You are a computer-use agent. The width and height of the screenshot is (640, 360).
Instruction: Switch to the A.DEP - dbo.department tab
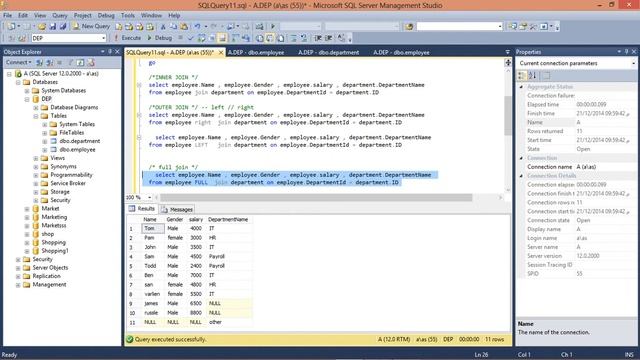pyautogui.click(x=329, y=52)
